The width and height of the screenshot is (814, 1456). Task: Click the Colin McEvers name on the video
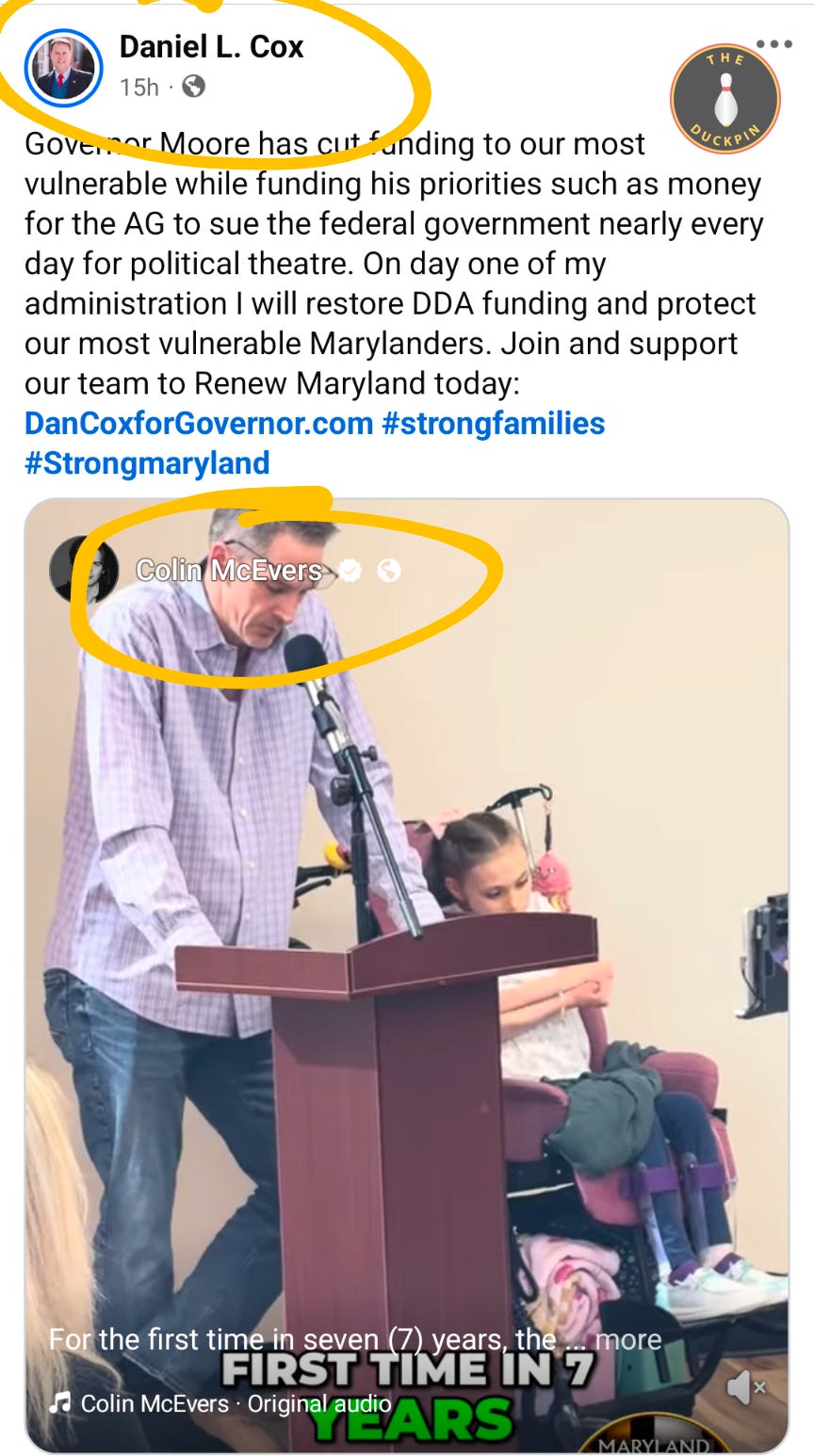(x=229, y=570)
